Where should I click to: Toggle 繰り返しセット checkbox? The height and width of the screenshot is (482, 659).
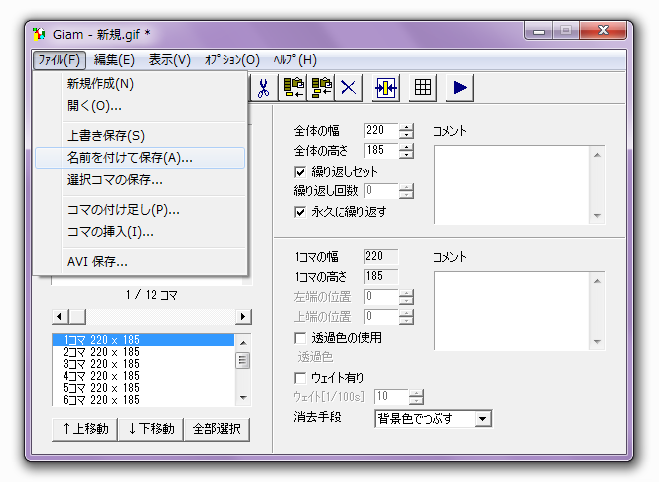(300, 172)
